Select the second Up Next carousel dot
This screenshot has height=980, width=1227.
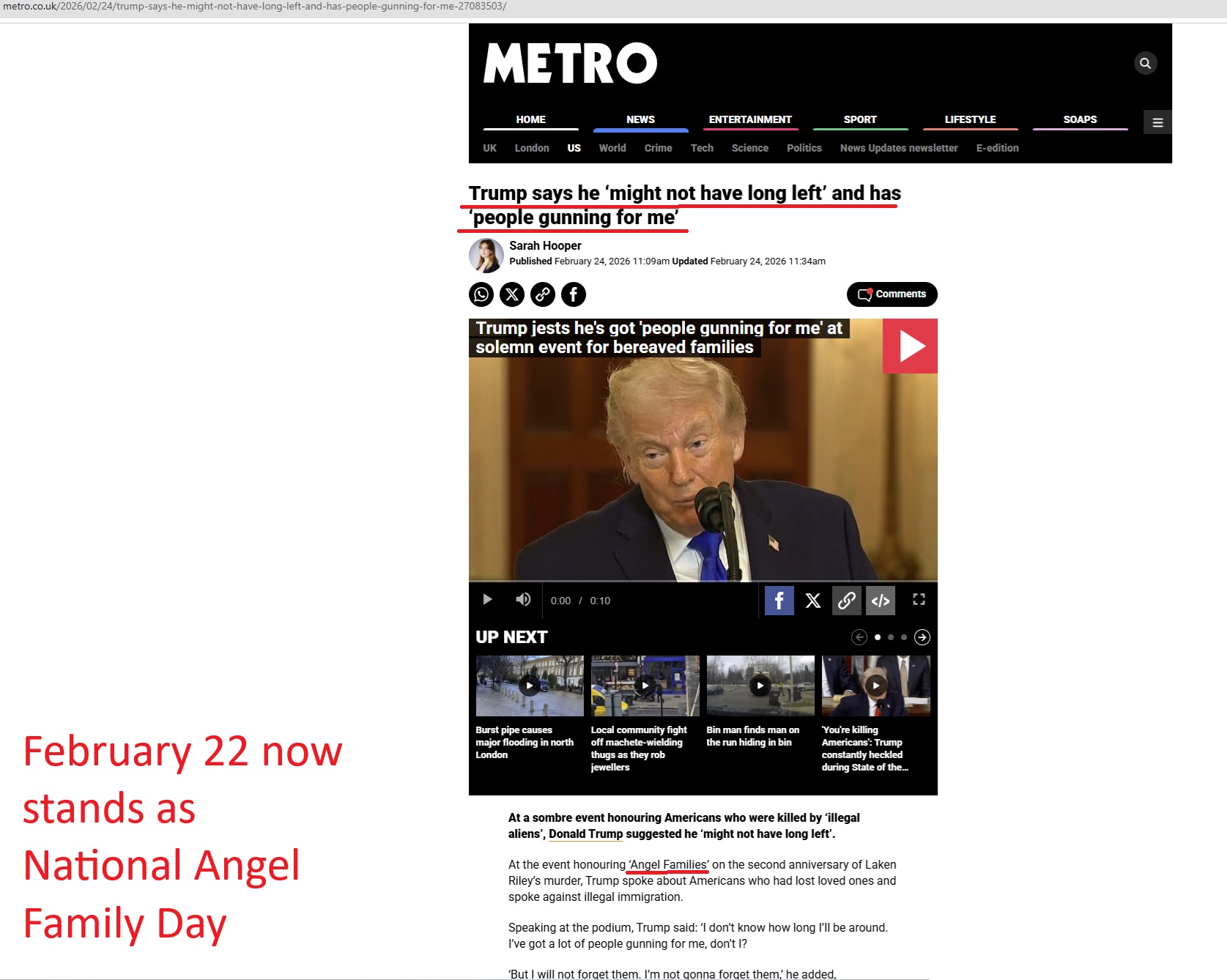(891, 637)
